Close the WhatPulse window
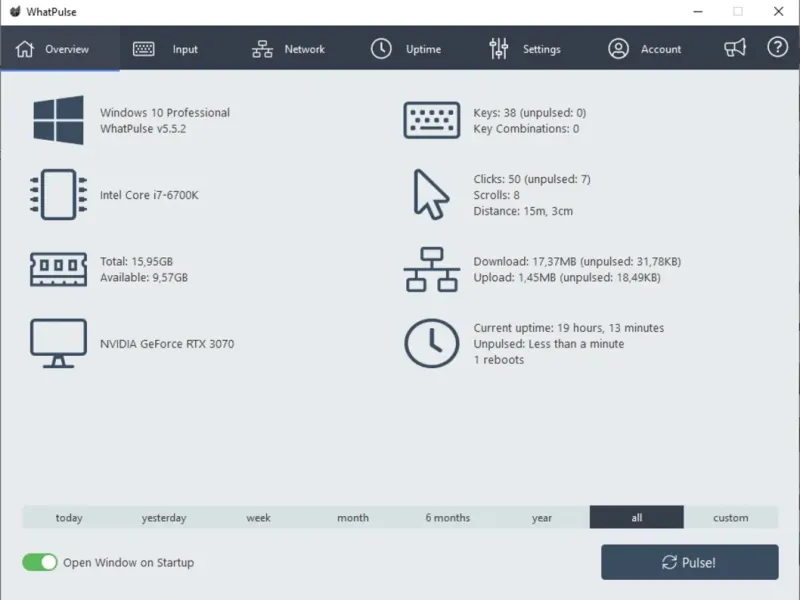The height and width of the screenshot is (600, 800). pos(779,11)
